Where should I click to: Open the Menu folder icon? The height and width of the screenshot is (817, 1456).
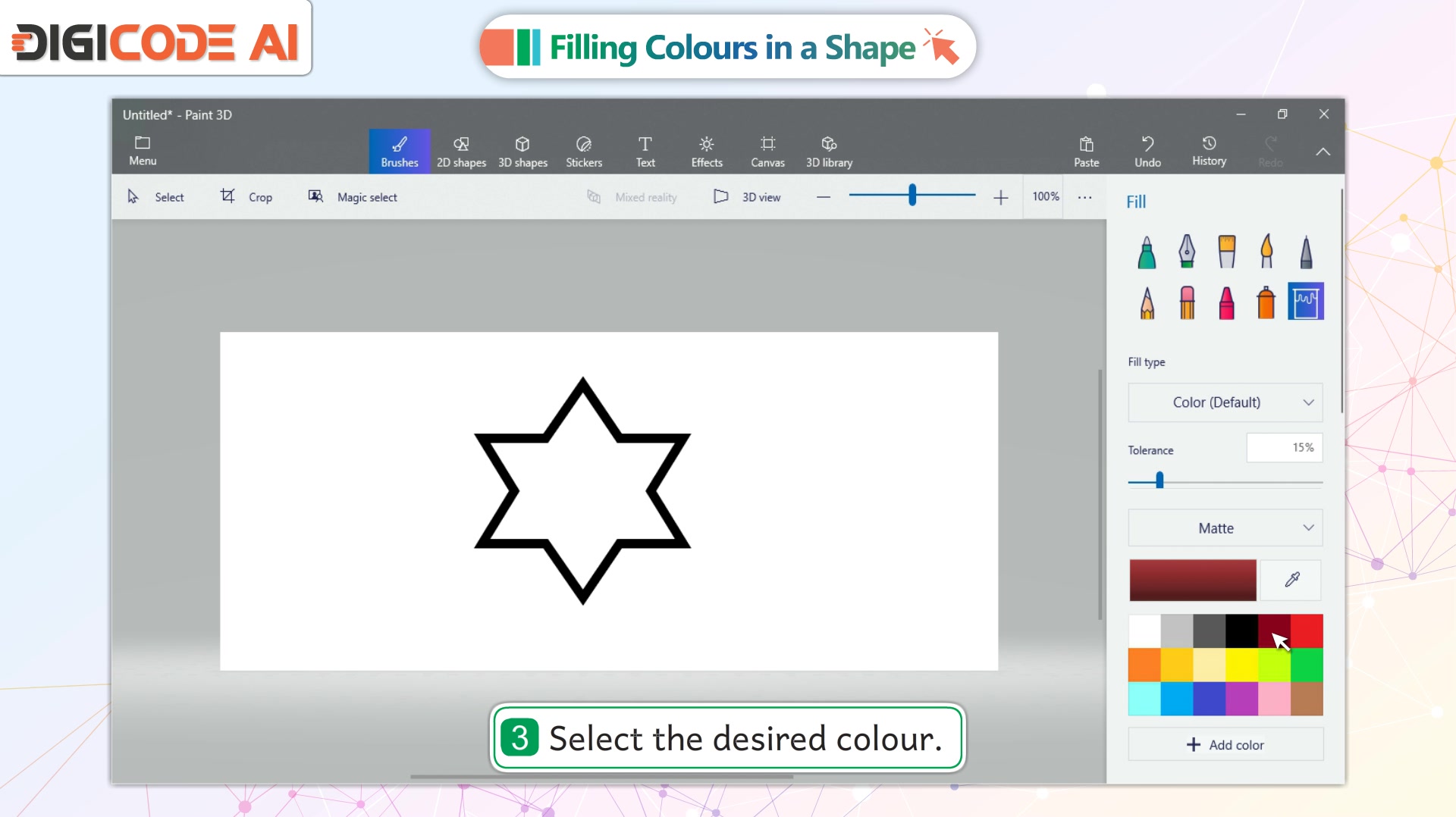coord(143,151)
